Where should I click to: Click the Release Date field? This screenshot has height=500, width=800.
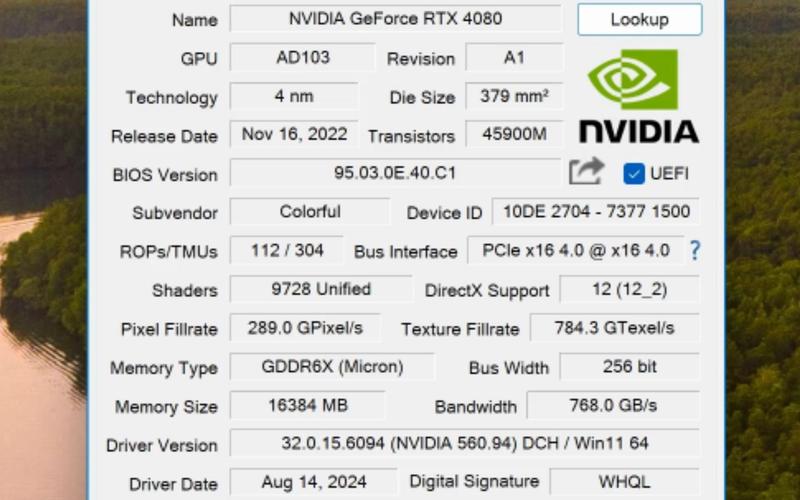click(294, 134)
